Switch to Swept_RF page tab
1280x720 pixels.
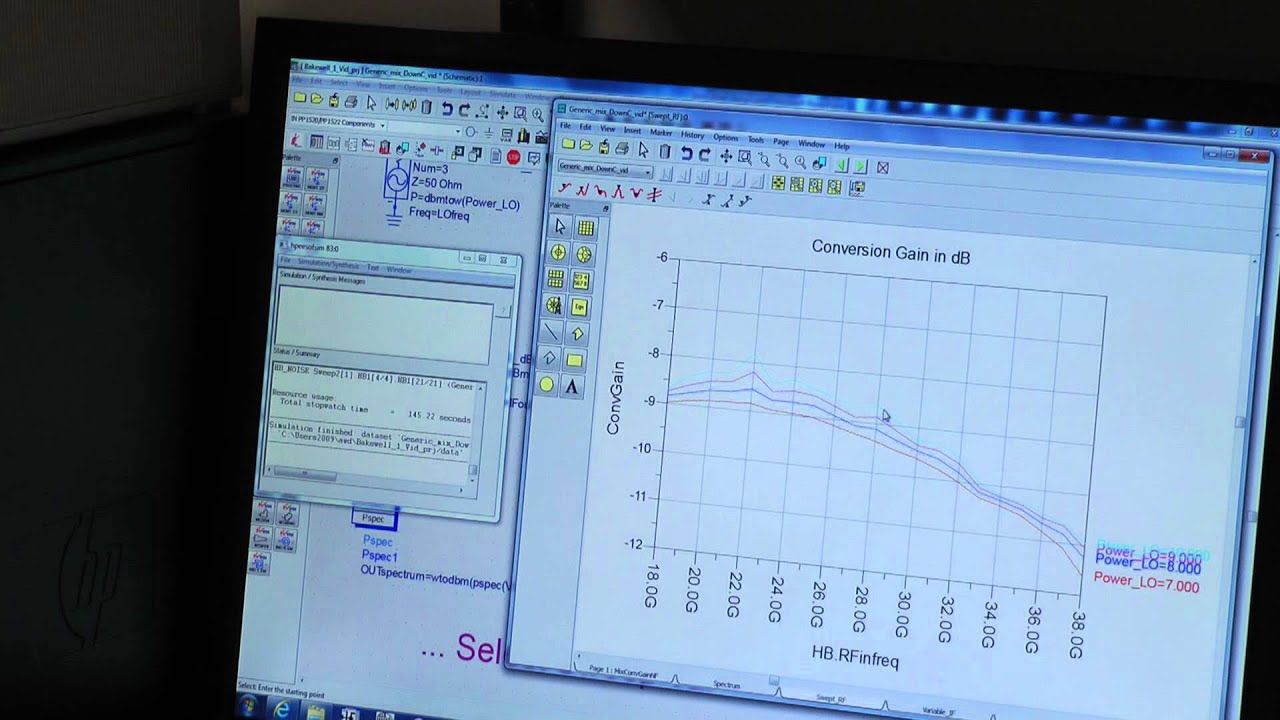[x=831, y=698]
